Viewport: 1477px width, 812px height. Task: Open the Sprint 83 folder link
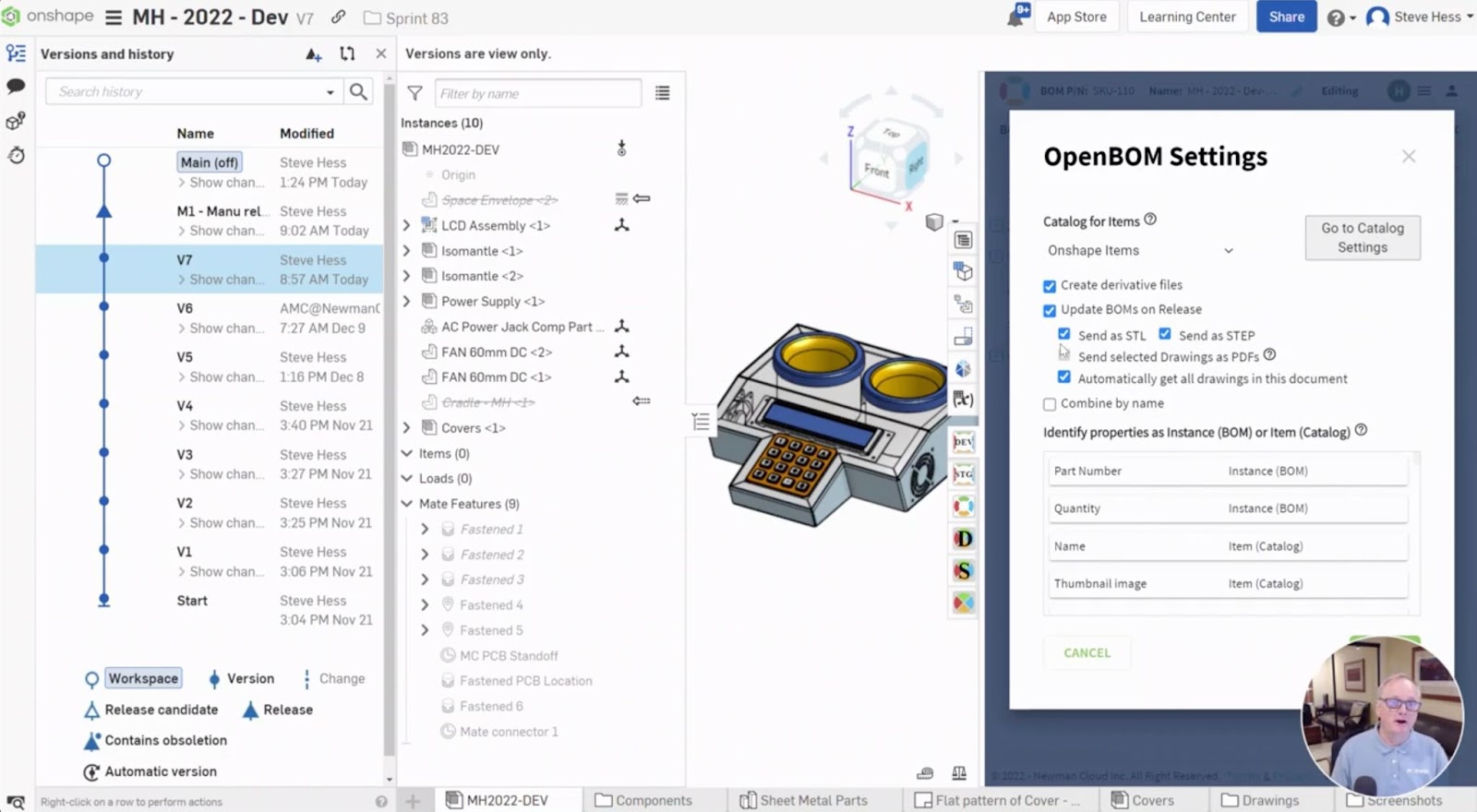406,18
